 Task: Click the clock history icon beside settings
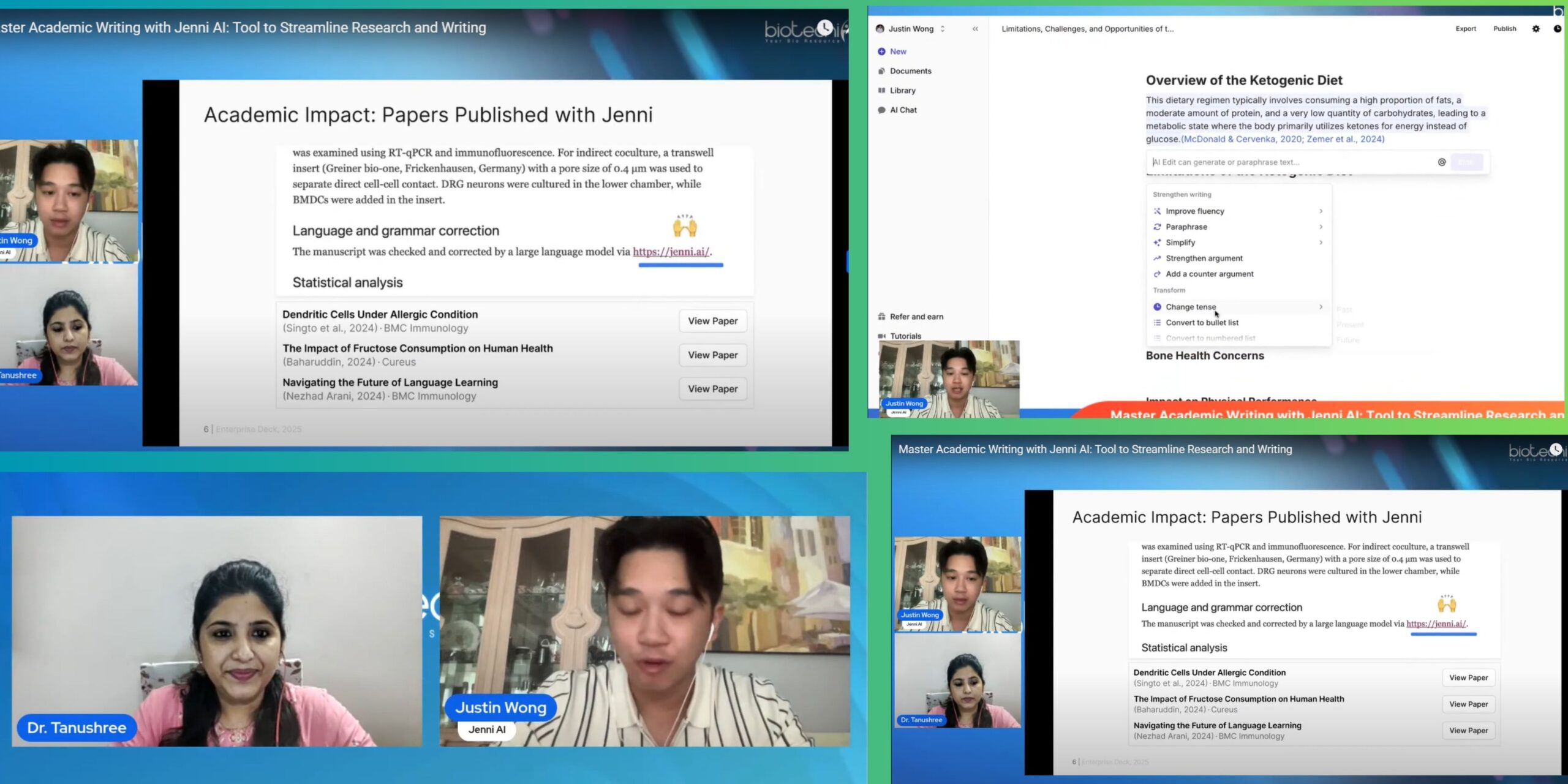(x=1558, y=29)
